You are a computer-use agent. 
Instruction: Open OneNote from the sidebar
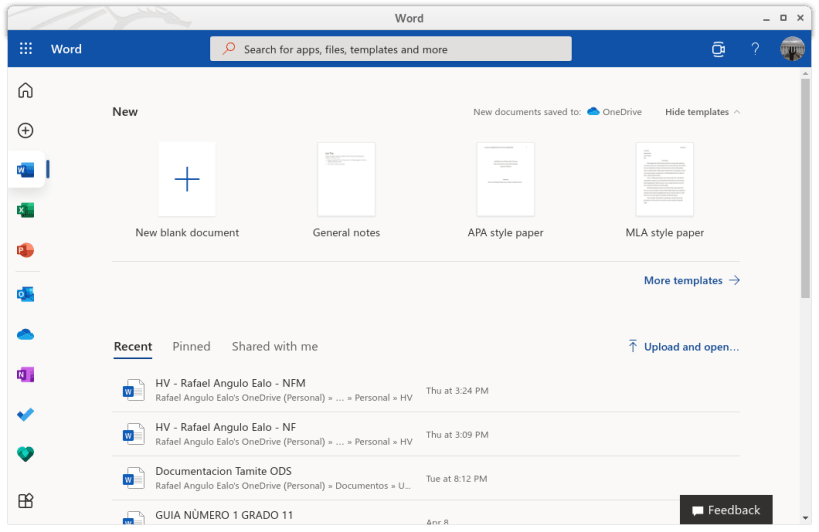pos(25,374)
